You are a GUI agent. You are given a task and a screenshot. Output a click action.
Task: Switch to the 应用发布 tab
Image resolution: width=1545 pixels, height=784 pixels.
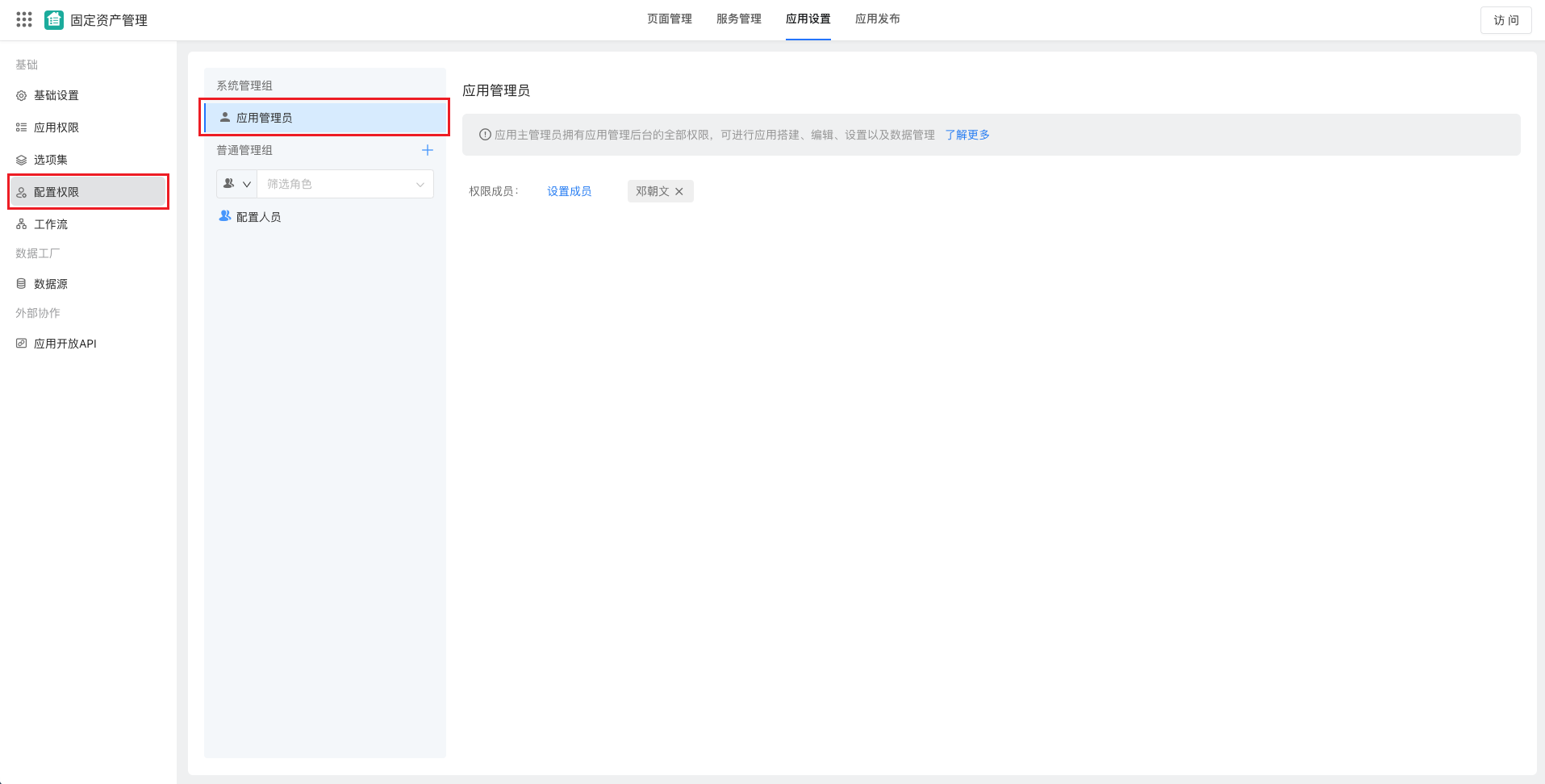tap(878, 19)
